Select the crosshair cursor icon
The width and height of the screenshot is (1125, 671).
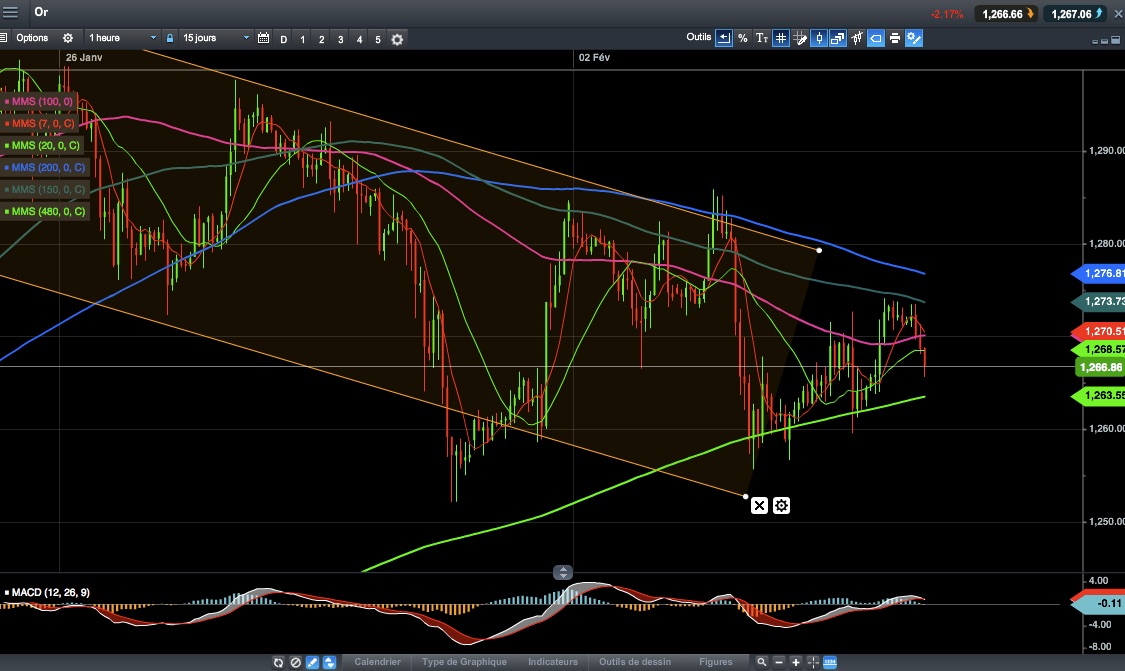[813, 662]
